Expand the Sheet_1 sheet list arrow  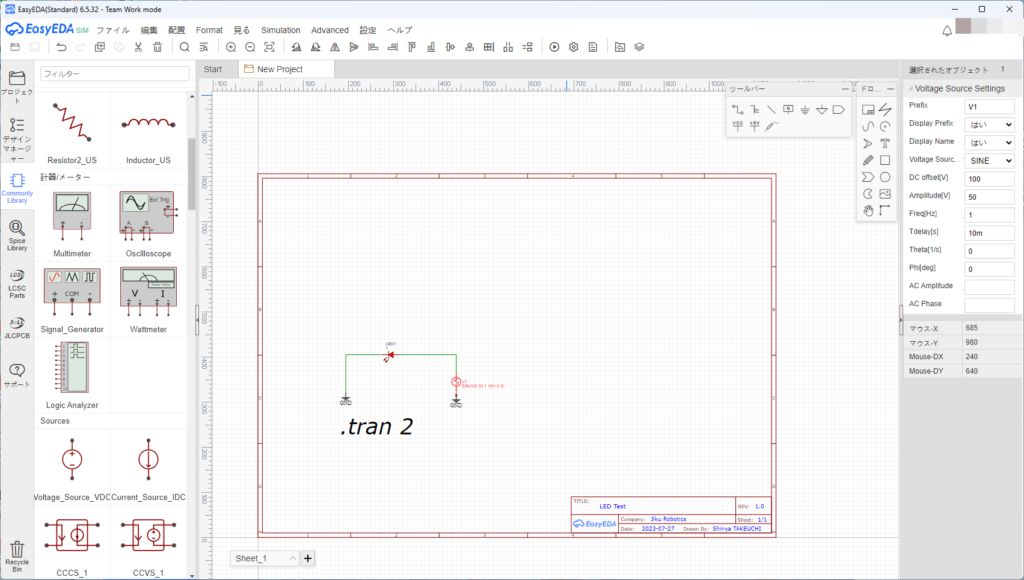[292, 558]
